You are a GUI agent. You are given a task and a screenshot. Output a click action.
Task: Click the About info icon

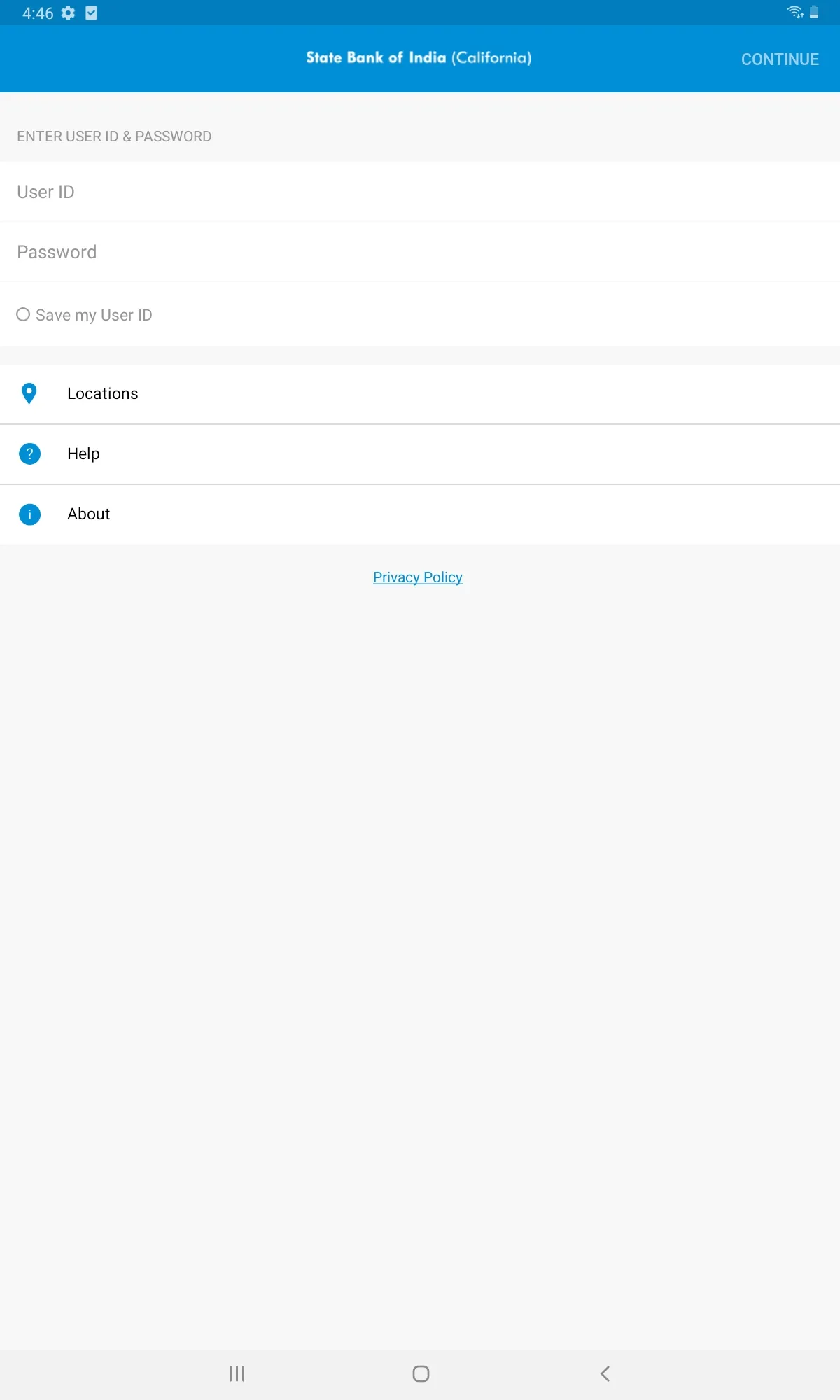pos(29,514)
